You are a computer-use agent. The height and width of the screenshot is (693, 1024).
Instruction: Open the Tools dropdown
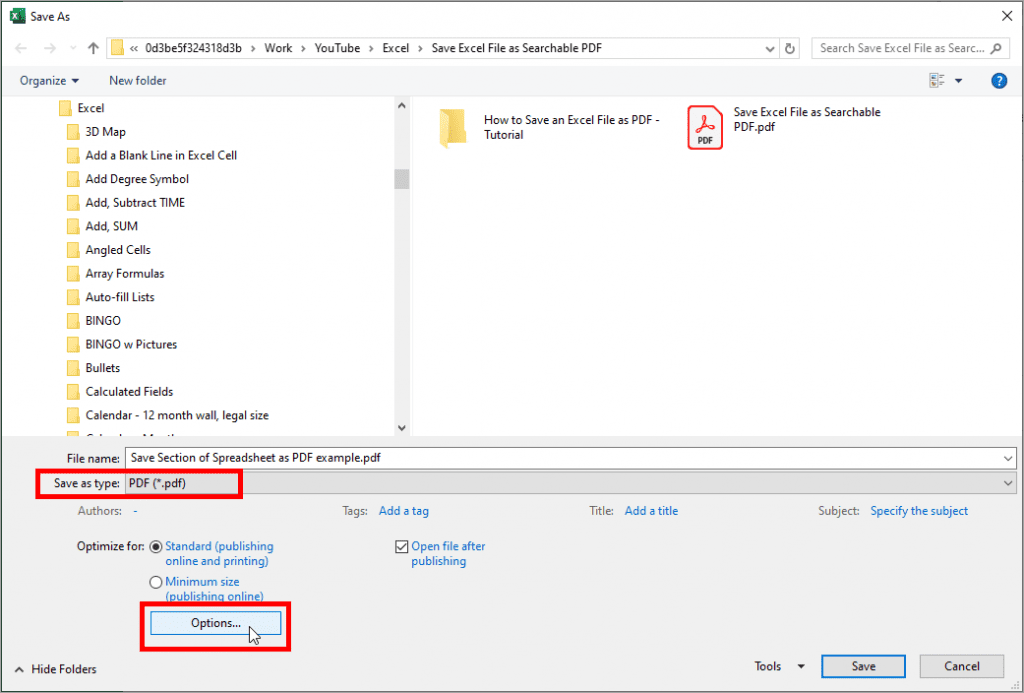tap(779, 666)
